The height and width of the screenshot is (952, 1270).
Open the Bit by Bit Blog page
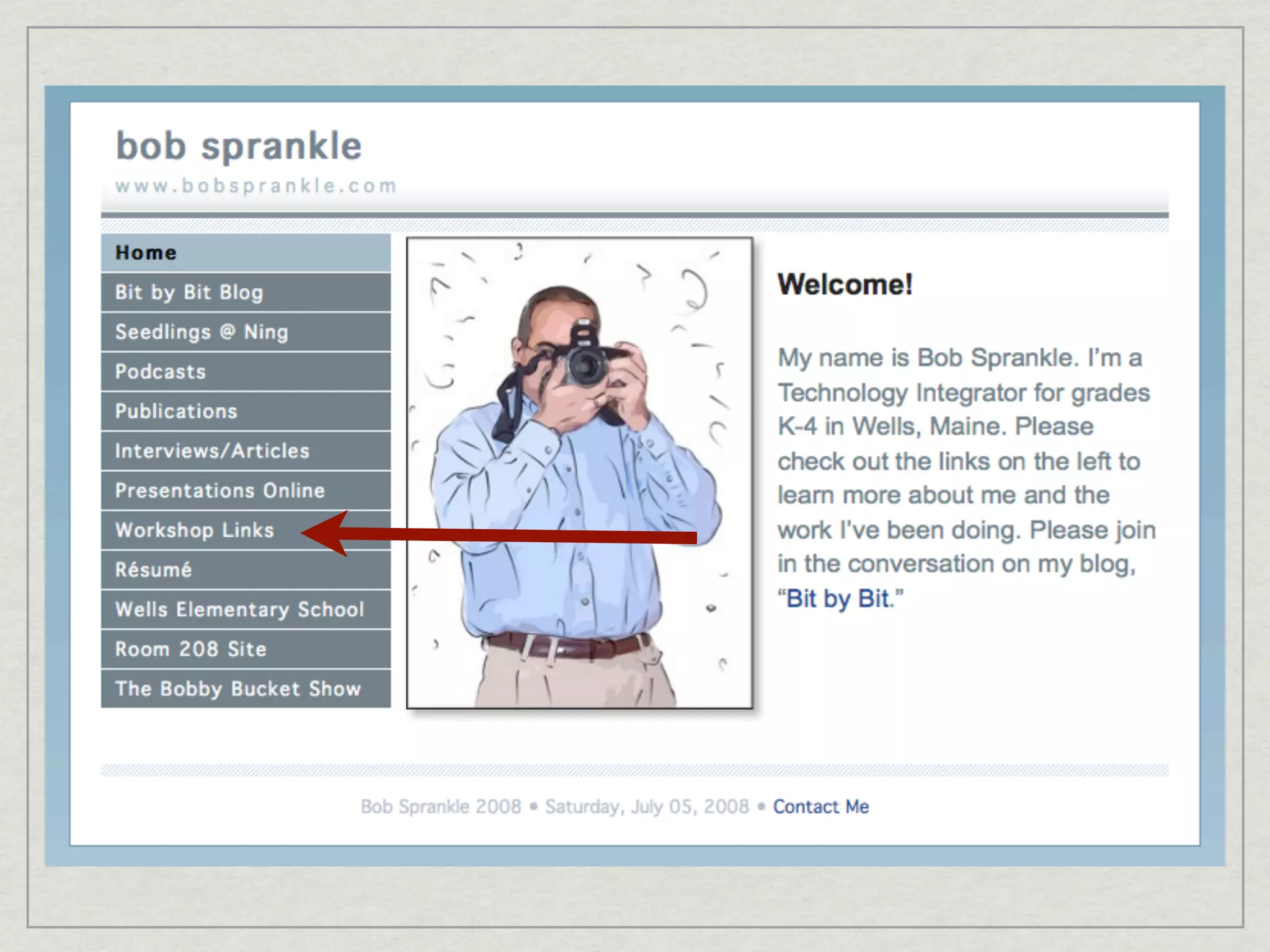click(189, 292)
